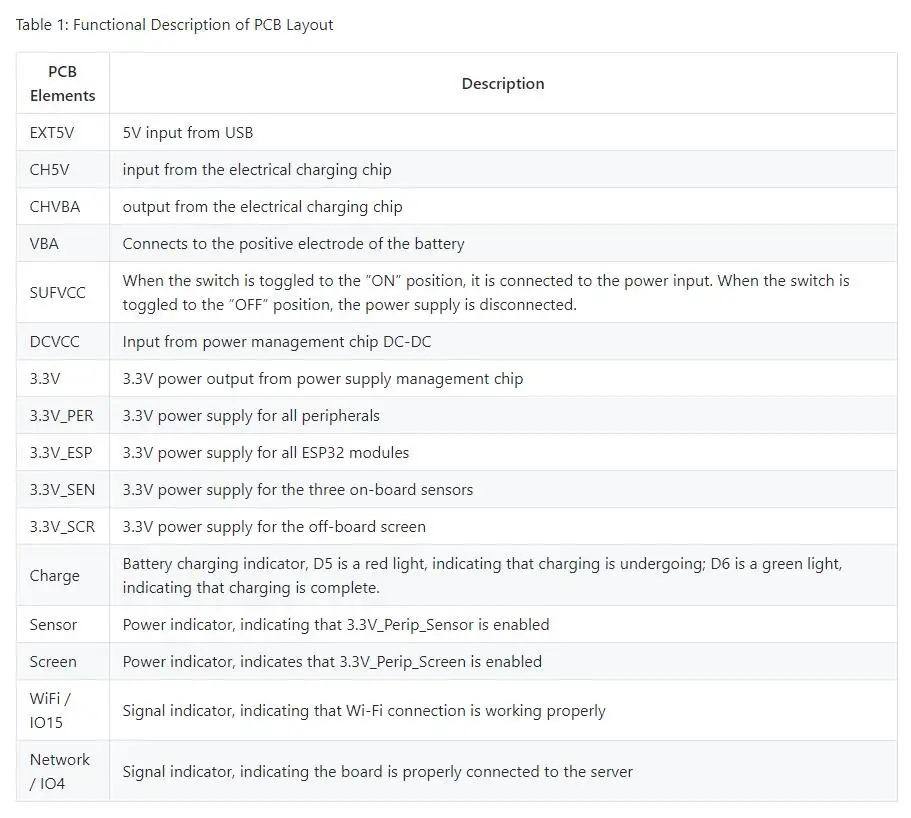Select the 'DCVCC' element cell

(63, 341)
